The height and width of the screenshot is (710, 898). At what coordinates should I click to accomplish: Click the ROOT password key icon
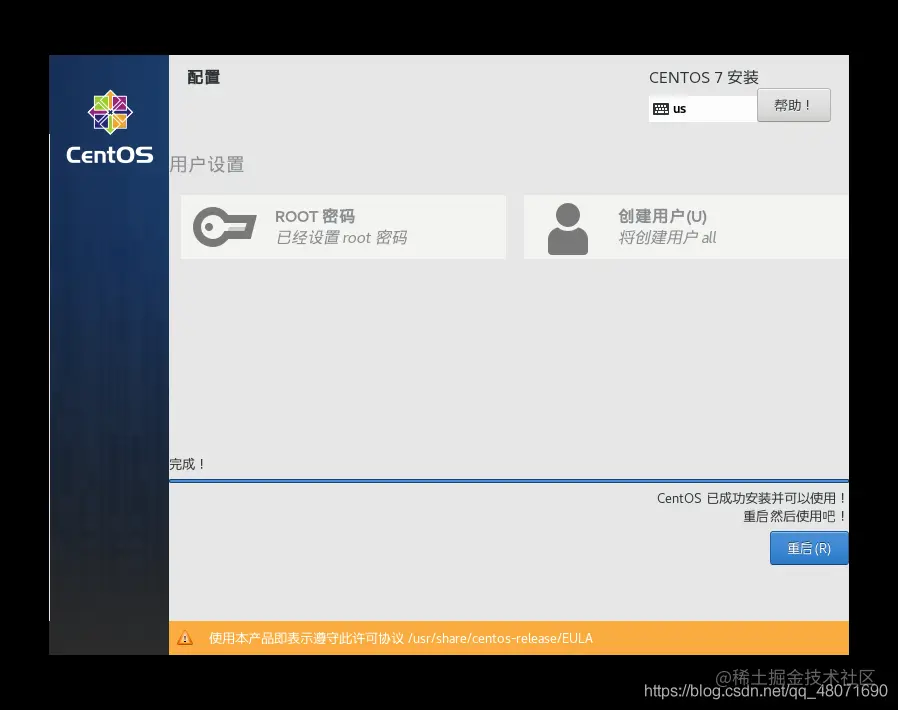pos(224,227)
